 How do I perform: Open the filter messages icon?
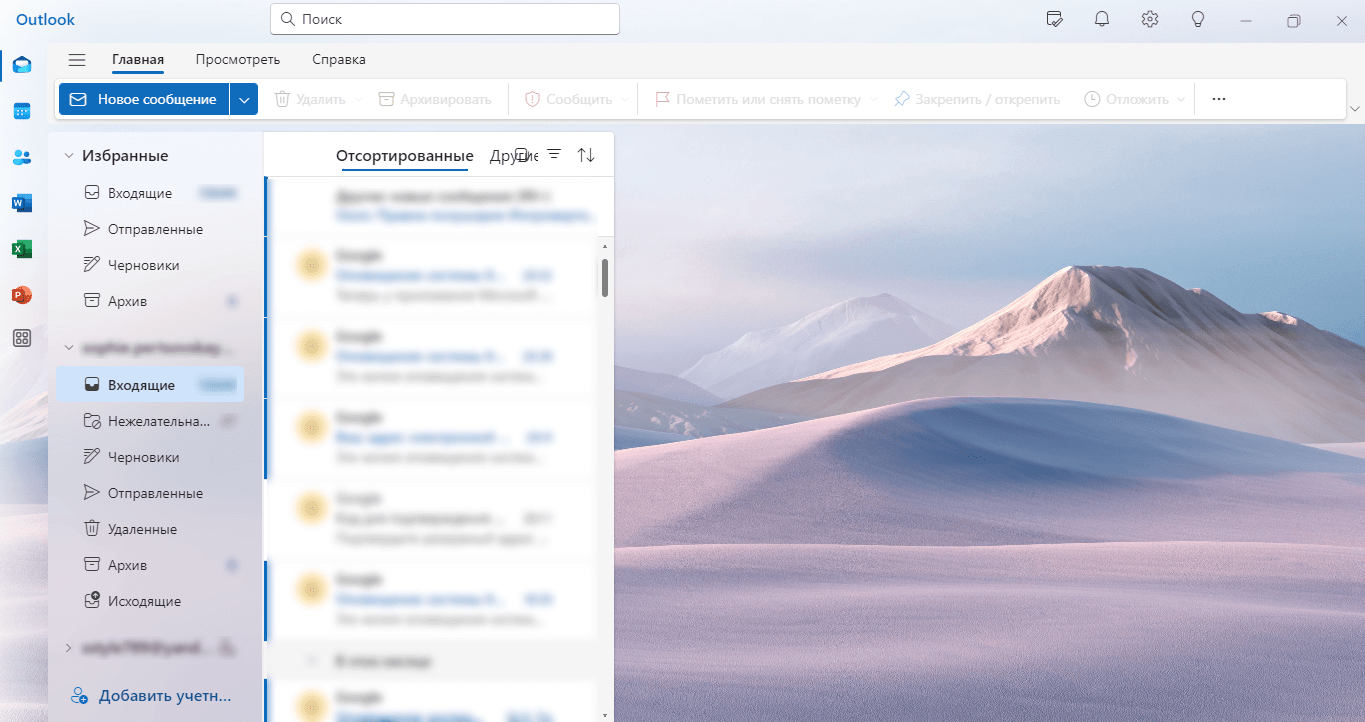click(x=554, y=155)
